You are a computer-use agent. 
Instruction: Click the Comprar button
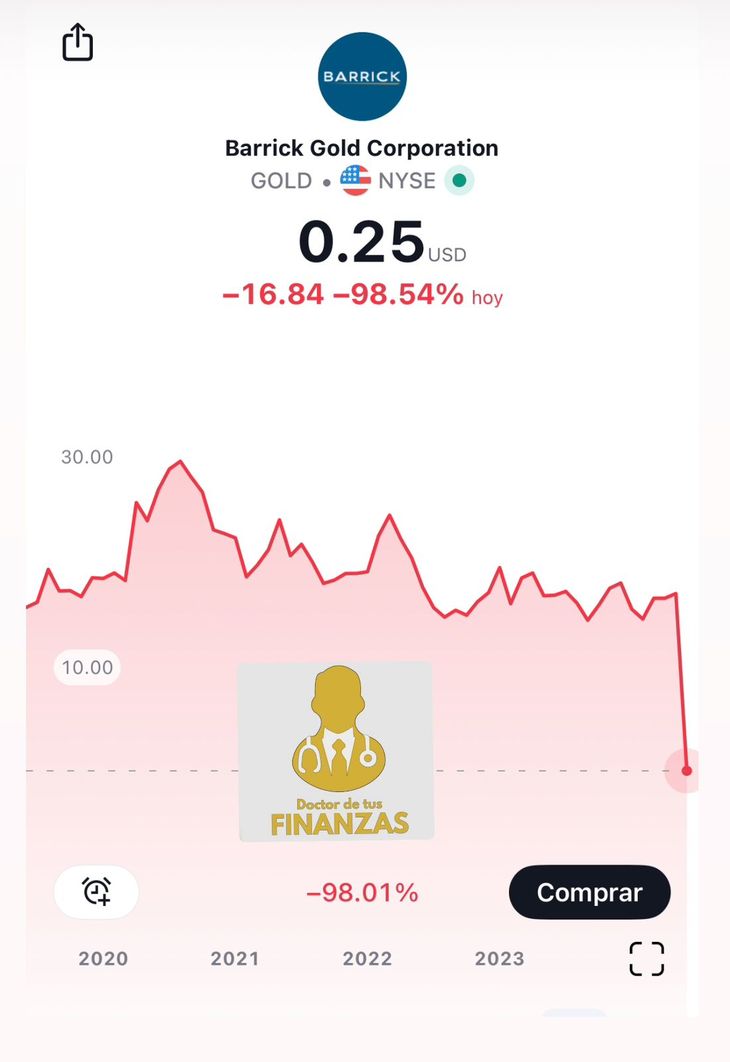(589, 892)
